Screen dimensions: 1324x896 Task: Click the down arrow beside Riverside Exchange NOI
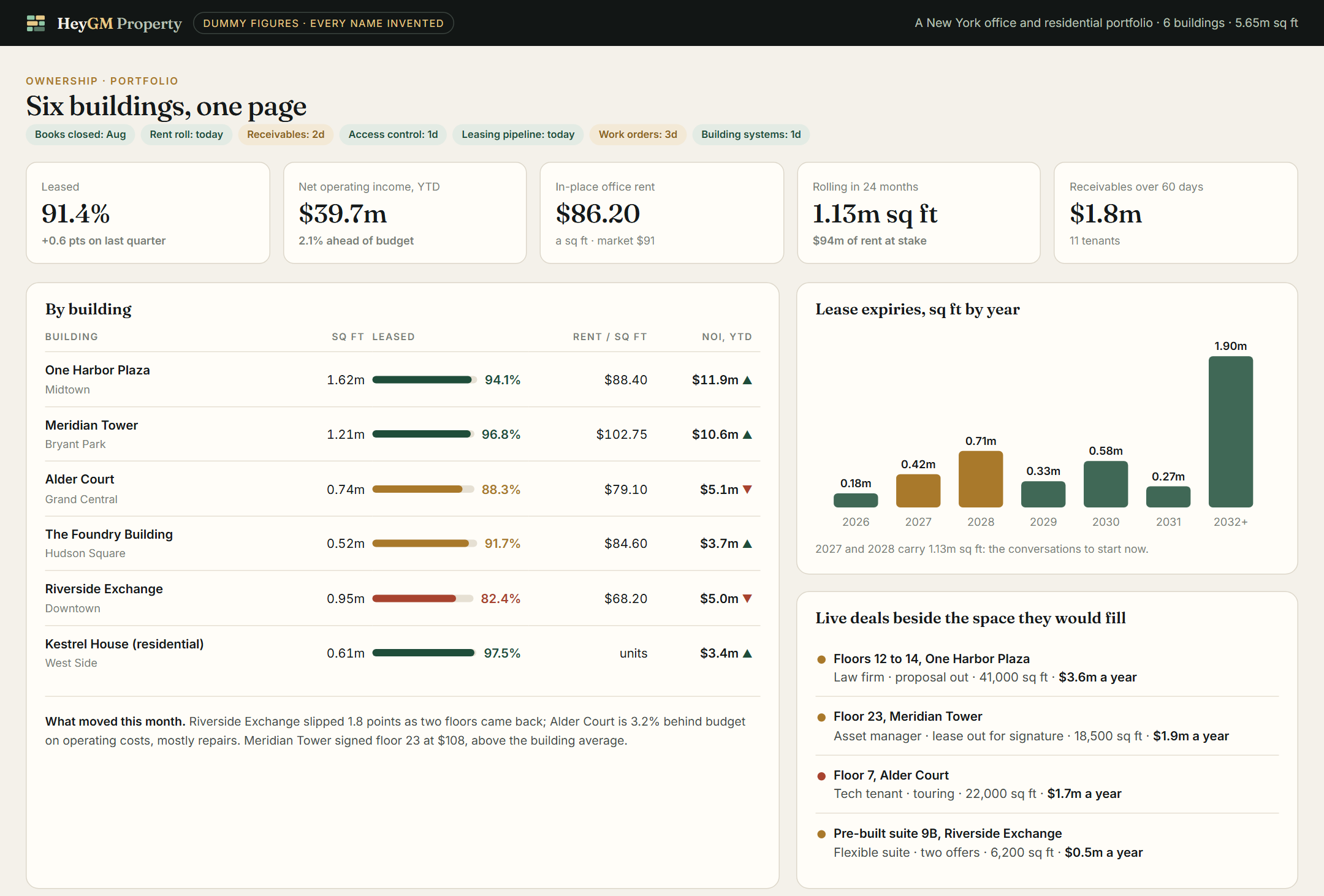click(x=747, y=598)
